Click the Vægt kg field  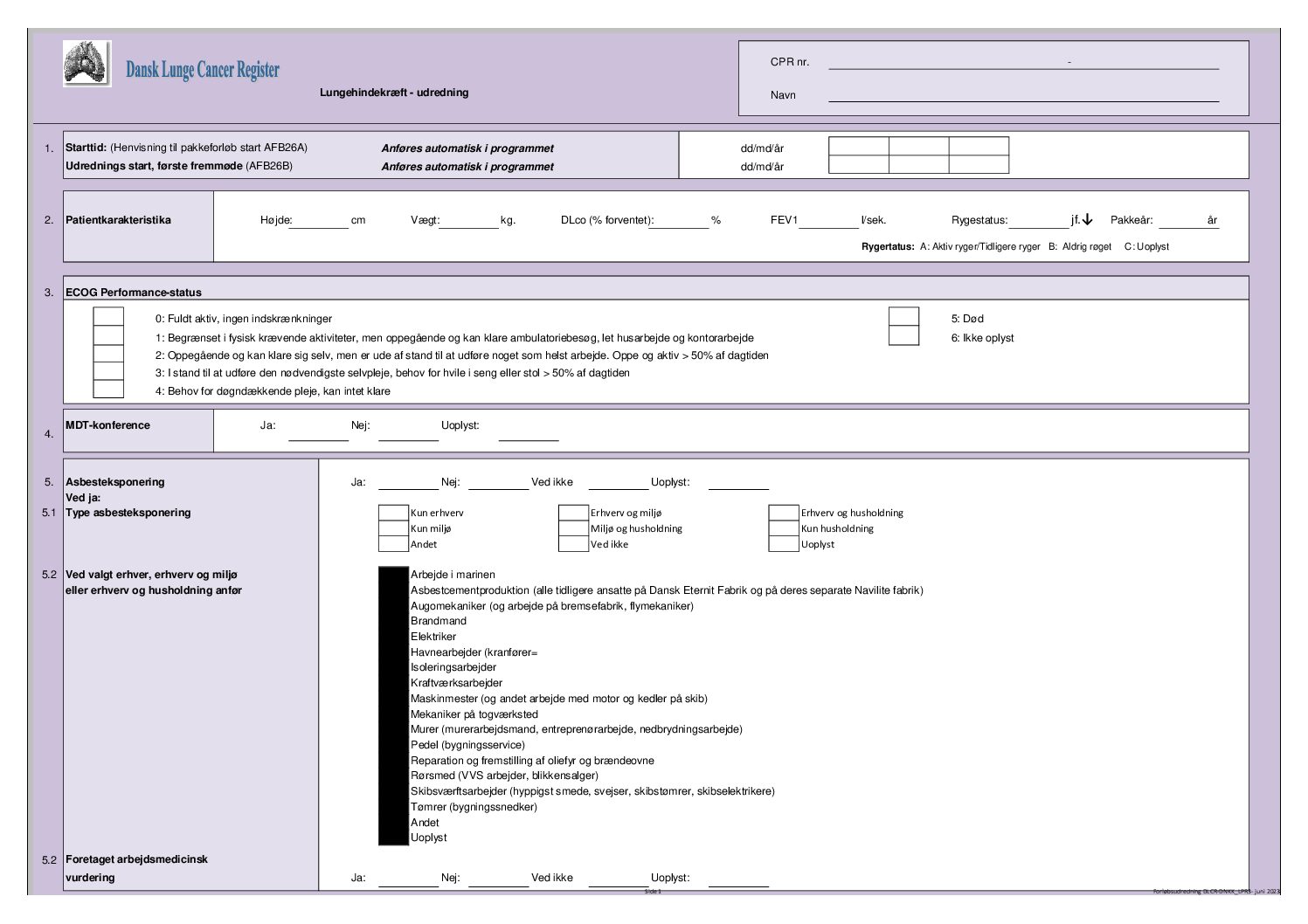[x=468, y=221]
